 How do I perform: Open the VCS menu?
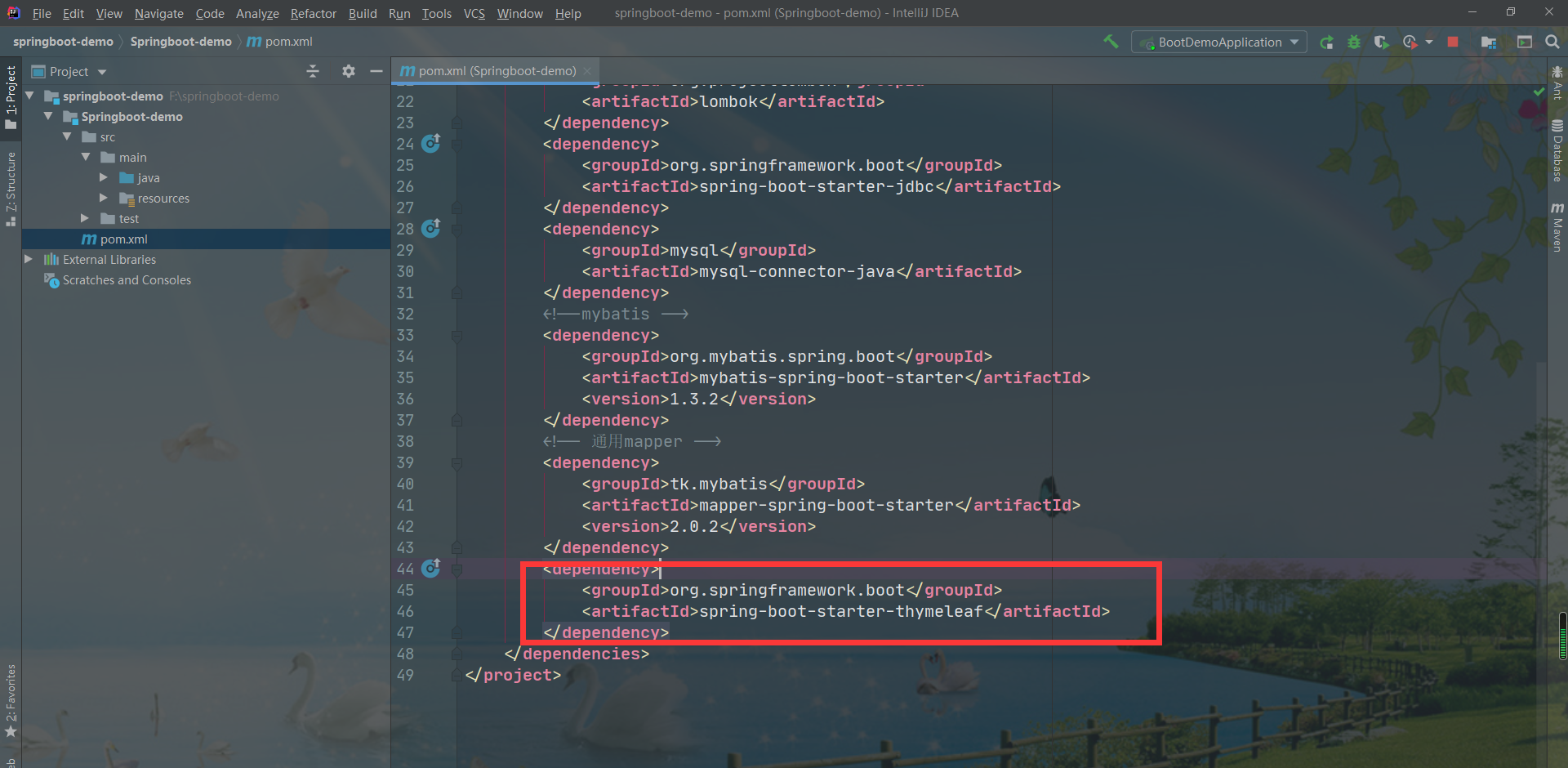pos(474,13)
